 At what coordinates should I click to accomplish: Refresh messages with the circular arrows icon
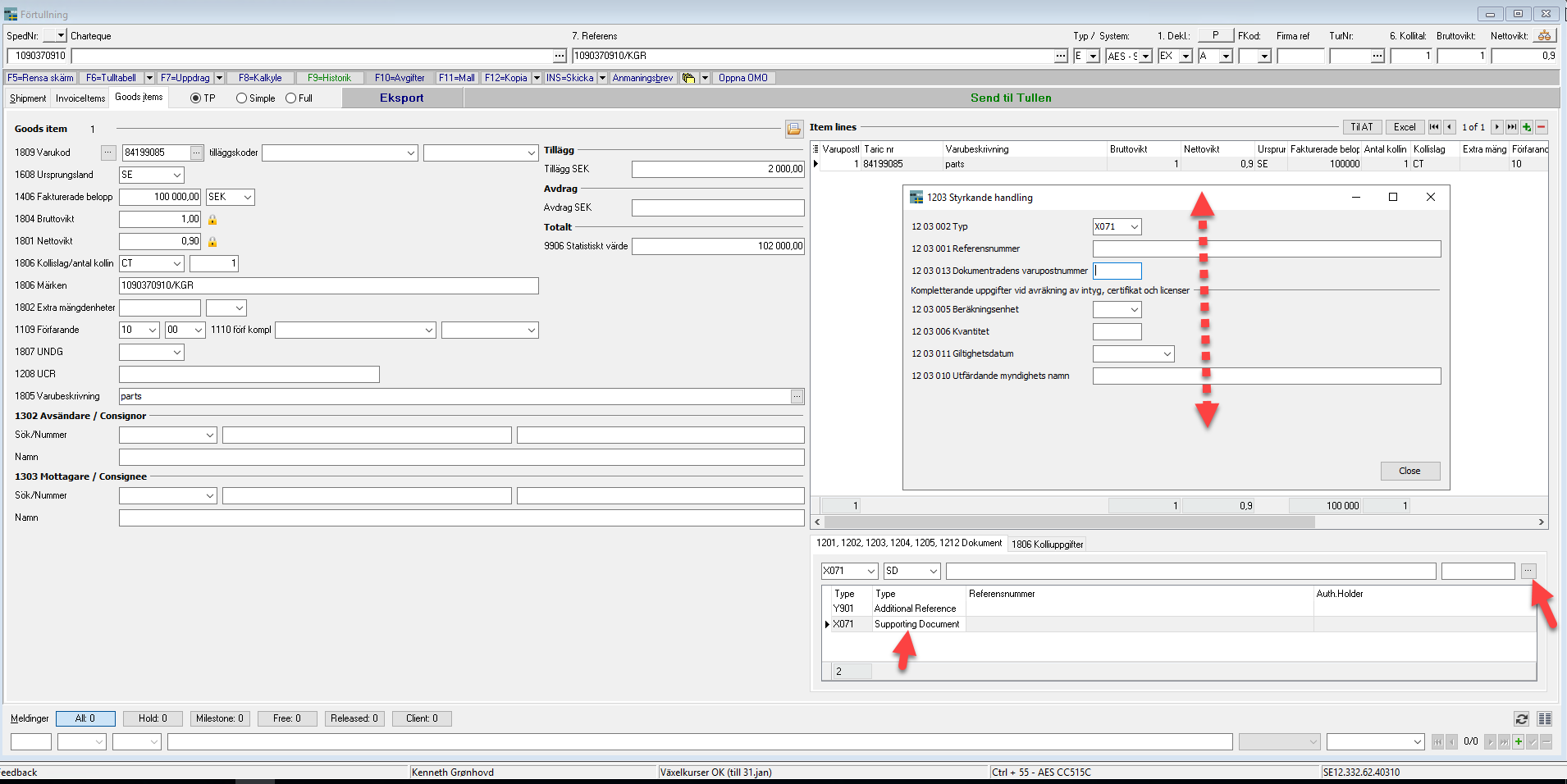pyautogui.click(x=1522, y=719)
